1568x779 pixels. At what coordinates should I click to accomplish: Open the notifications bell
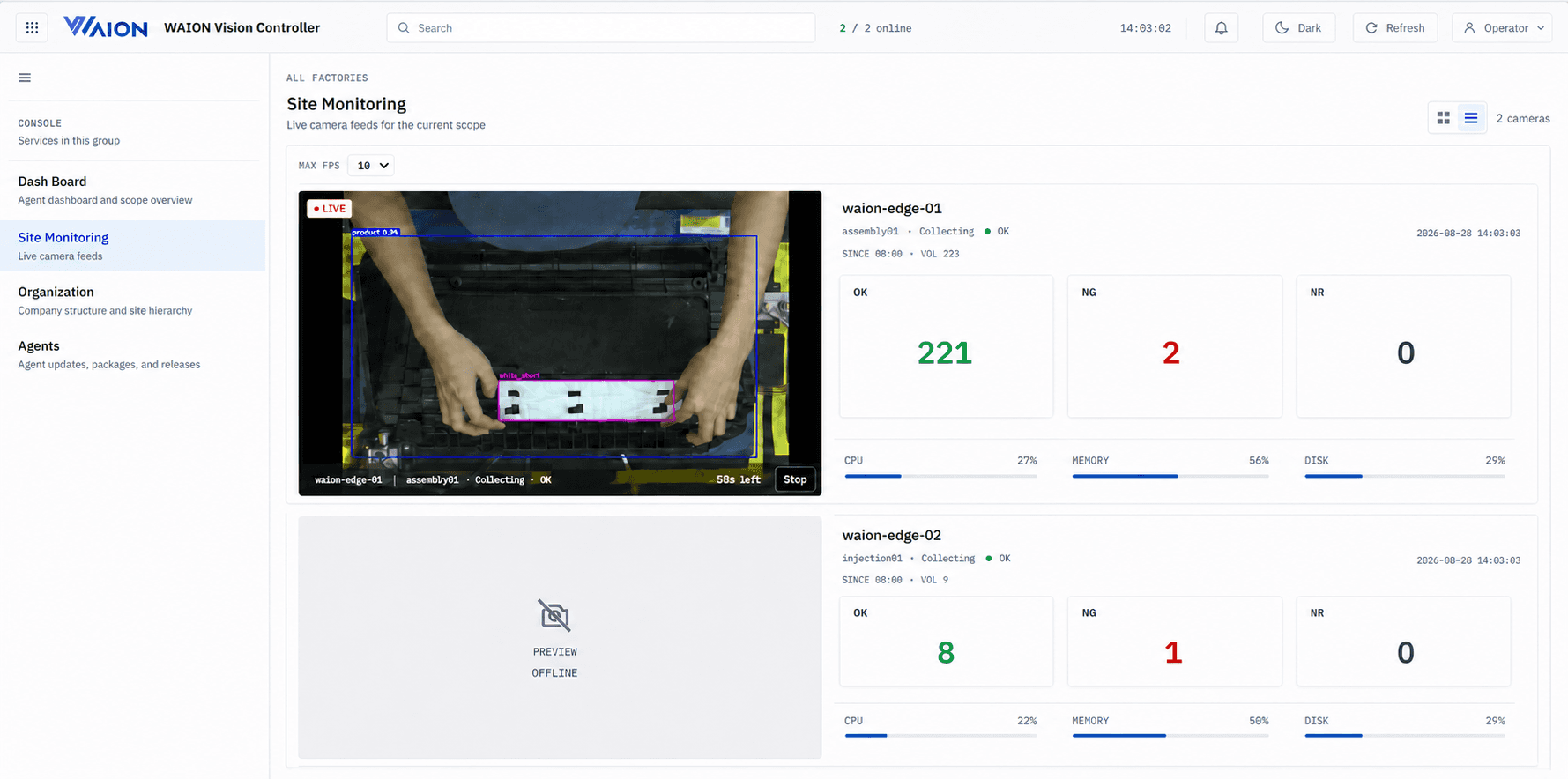click(1221, 28)
